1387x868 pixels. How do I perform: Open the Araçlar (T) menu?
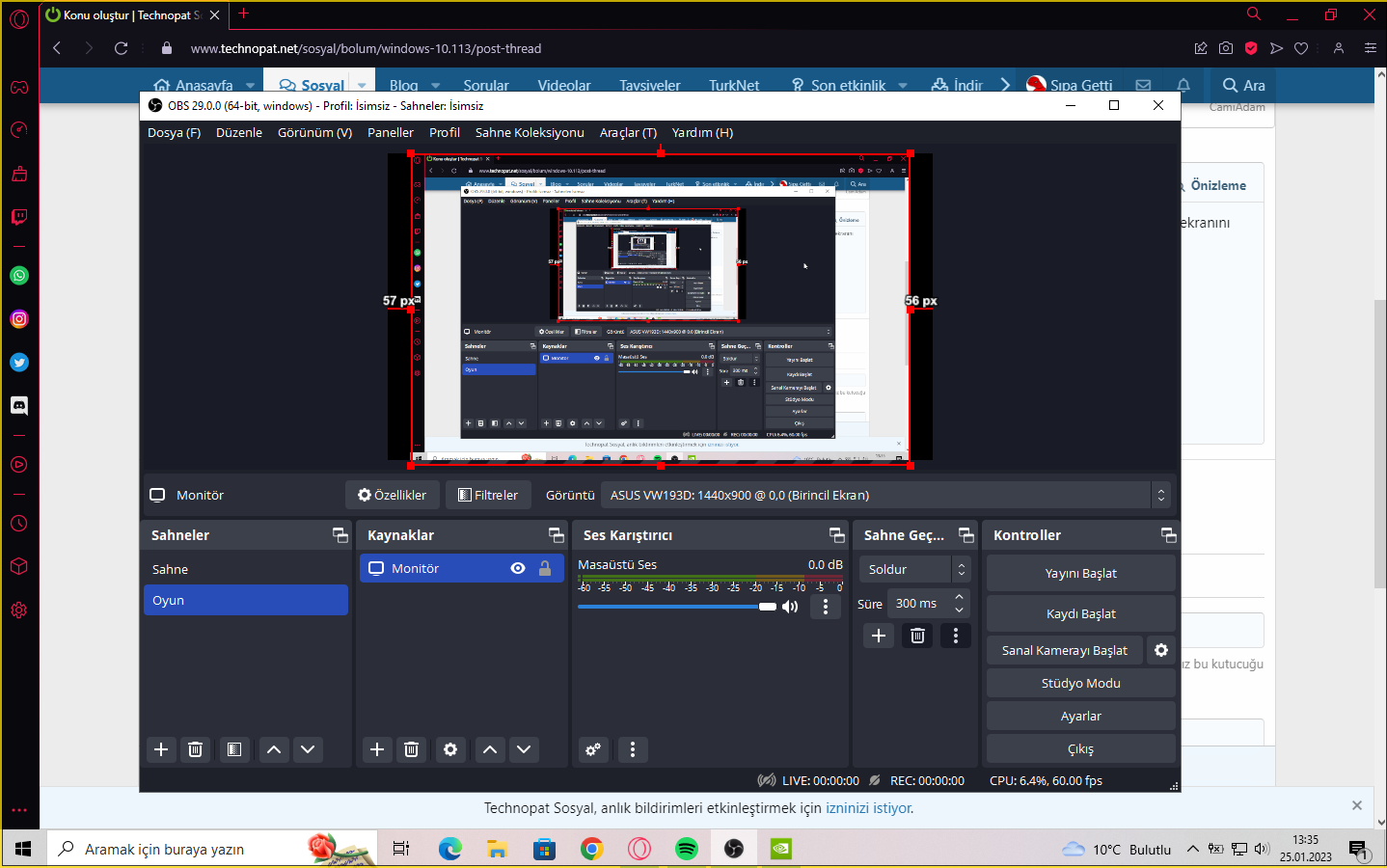pyautogui.click(x=628, y=133)
